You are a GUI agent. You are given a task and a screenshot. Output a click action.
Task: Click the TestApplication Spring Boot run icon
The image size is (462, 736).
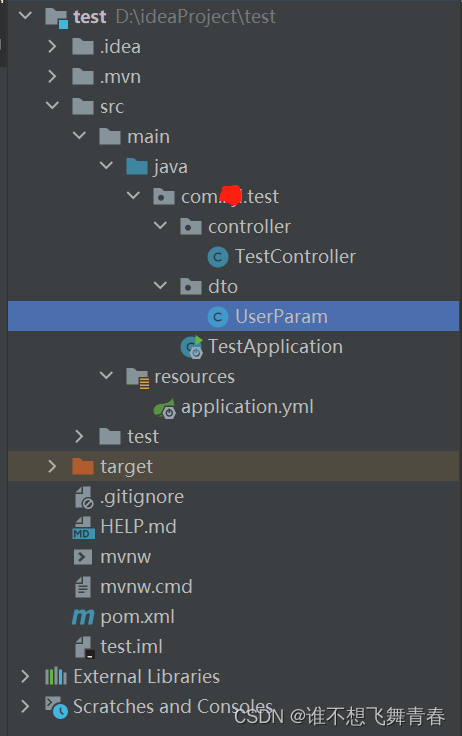click(x=192, y=347)
